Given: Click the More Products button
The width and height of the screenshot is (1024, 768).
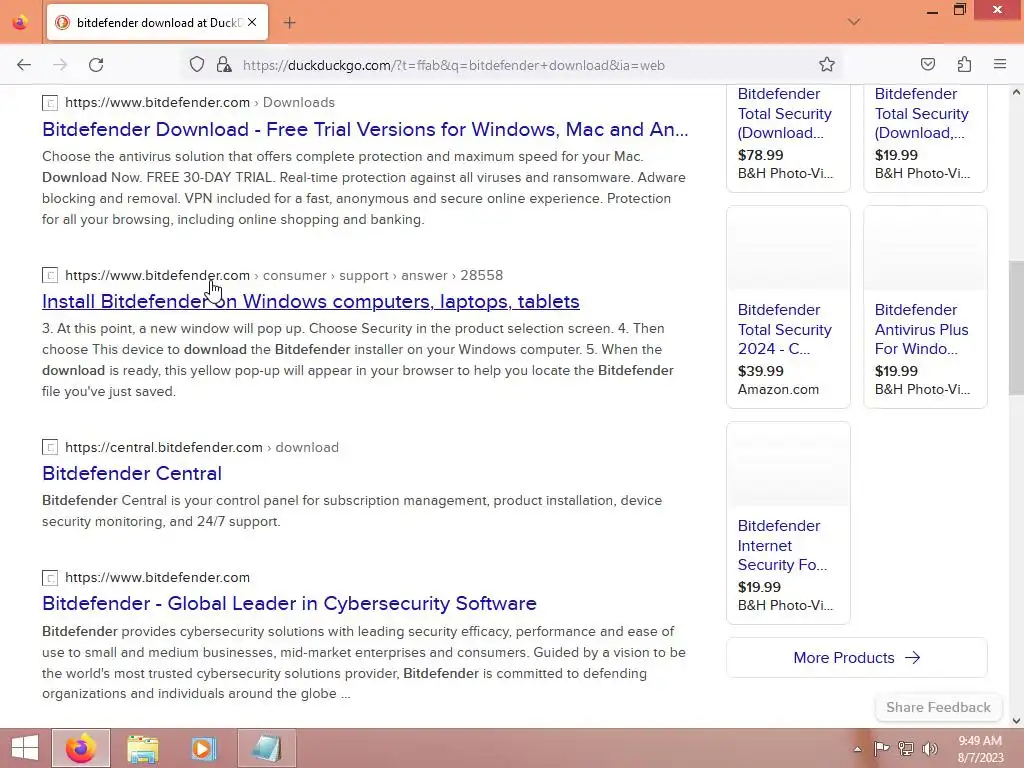Looking at the screenshot, I should 856,658.
